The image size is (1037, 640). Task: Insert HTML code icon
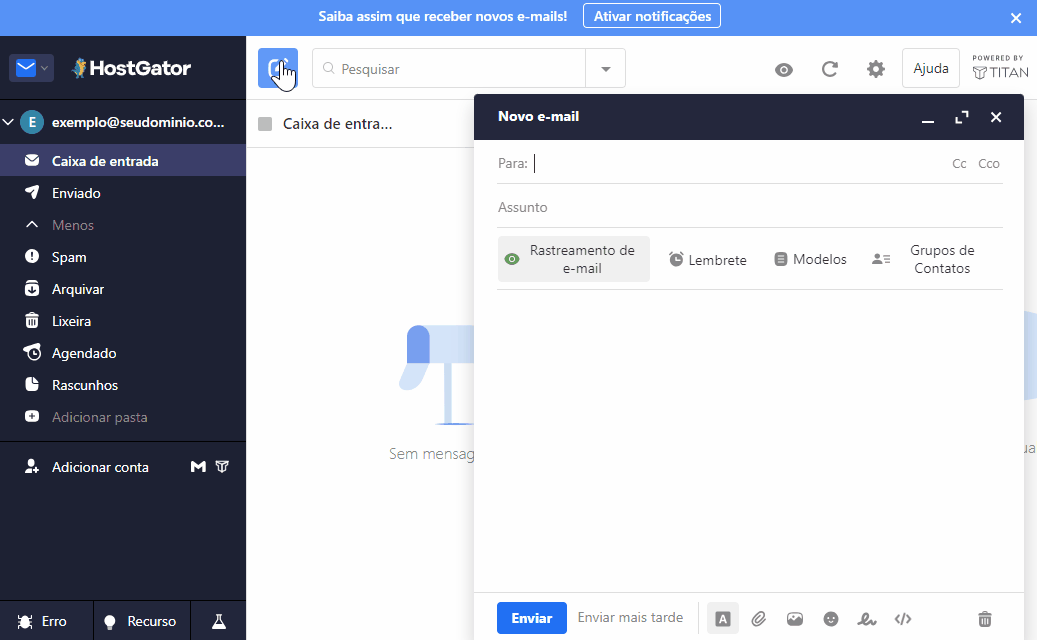point(903,619)
